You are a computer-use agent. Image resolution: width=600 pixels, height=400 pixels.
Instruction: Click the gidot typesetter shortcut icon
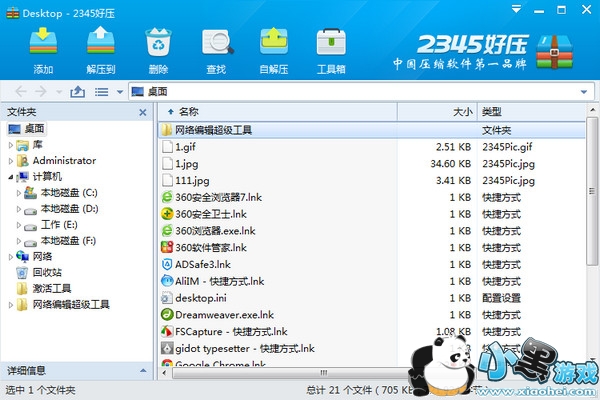pos(167,348)
